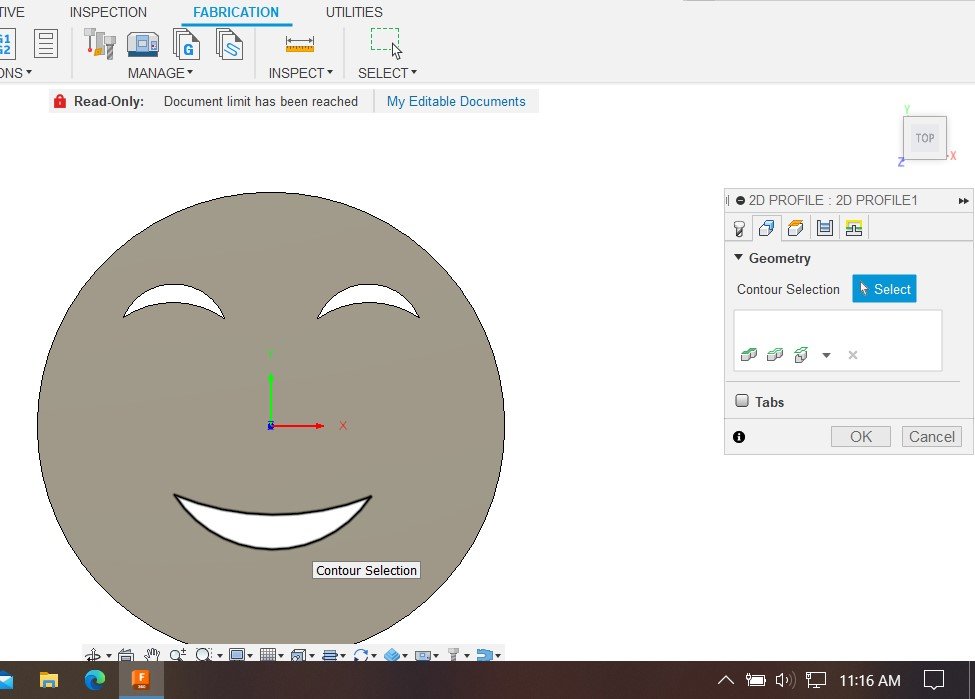975x699 pixels.
Task: Switch to the Inspection tab
Action: click(x=108, y=12)
